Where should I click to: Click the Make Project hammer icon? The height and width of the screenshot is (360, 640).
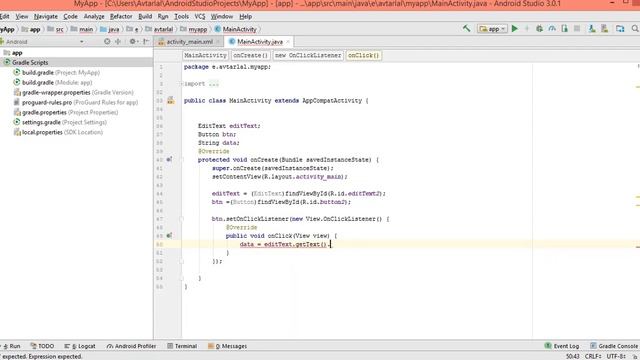(467, 29)
